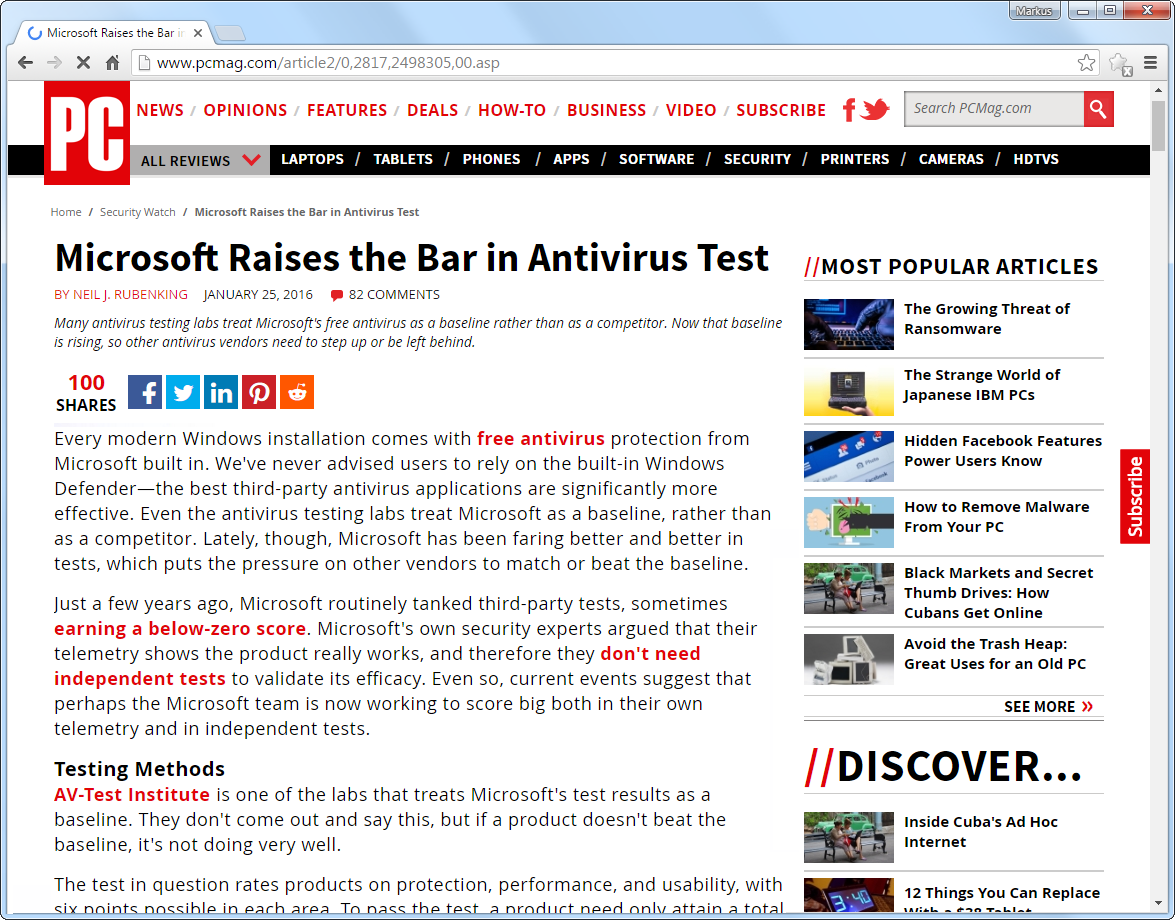Screen dimensions: 1175x920
Task: Open PCMag Facebook page from header
Action: [x=848, y=110]
